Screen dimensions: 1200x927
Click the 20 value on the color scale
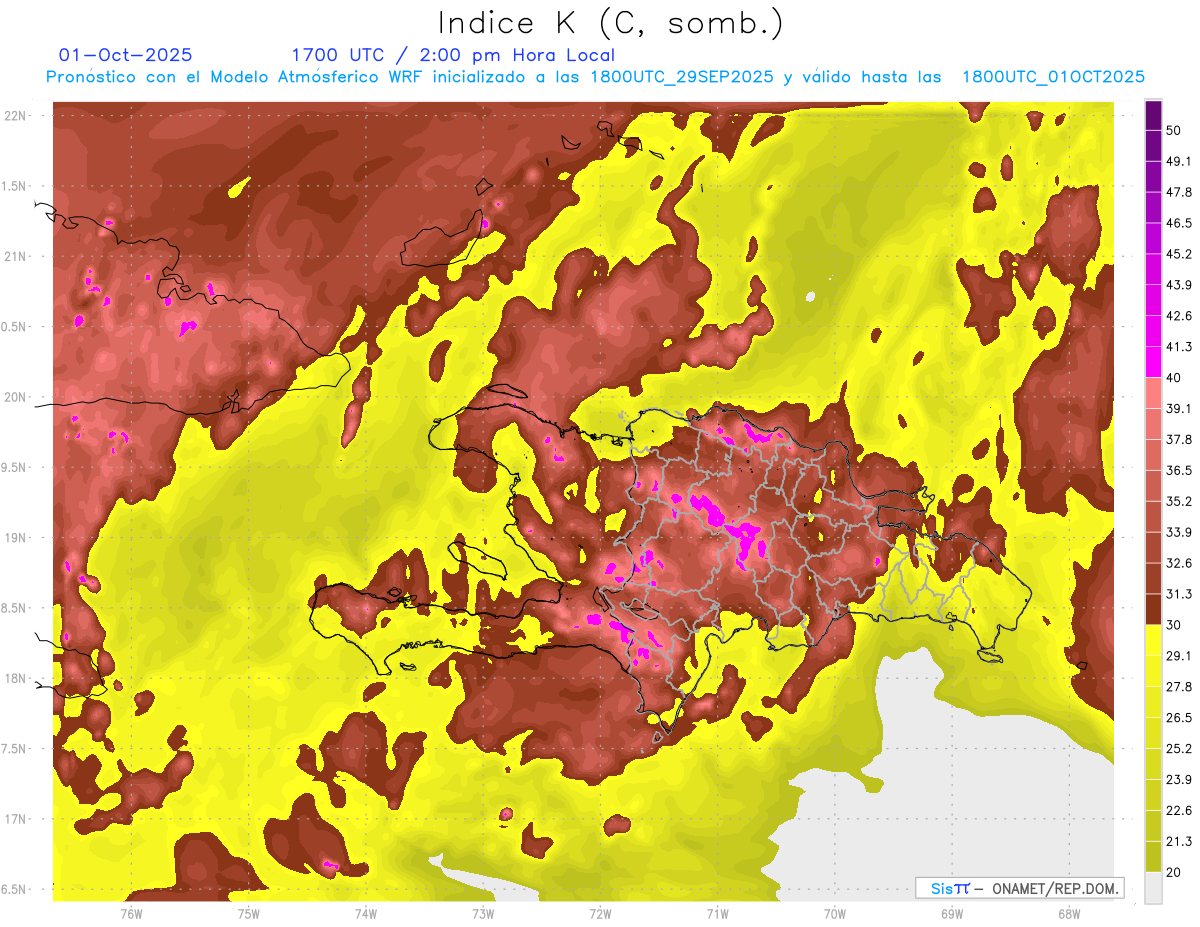coord(1175,871)
